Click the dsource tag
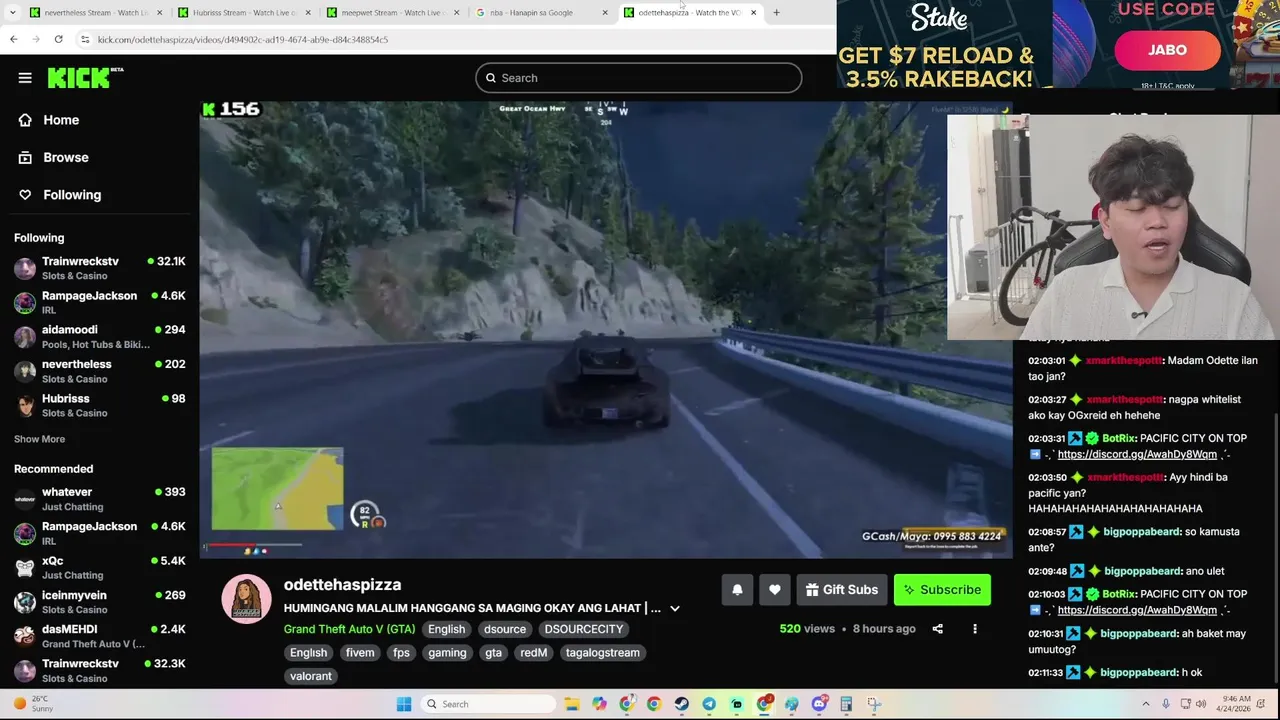1280x720 pixels. tap(504, 629)
